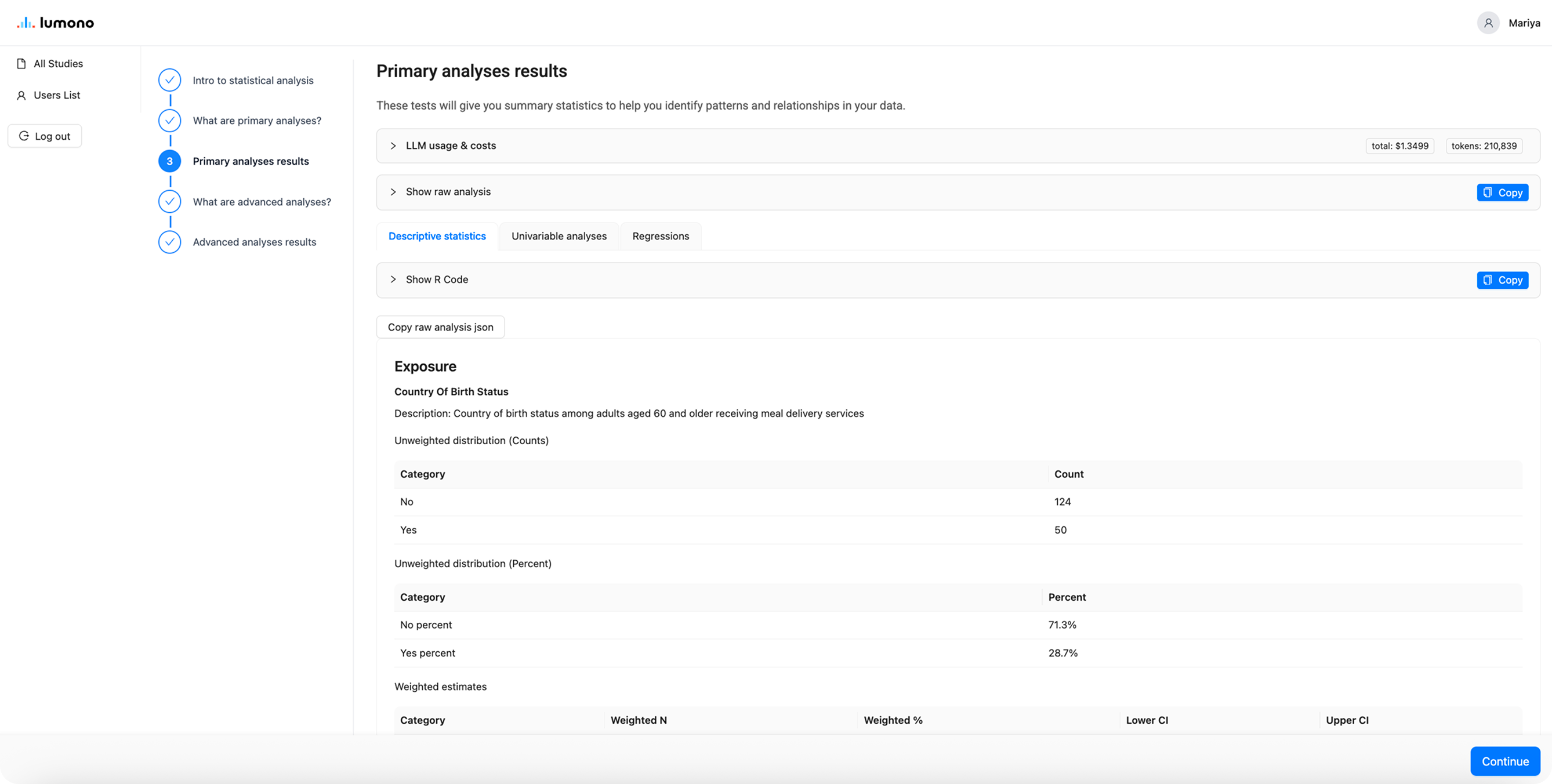Image resolution: width=1552 pixels, height=784 pixels.
Task: Switch to the Univariable analyses tab
Action: [x=559, y=236]
